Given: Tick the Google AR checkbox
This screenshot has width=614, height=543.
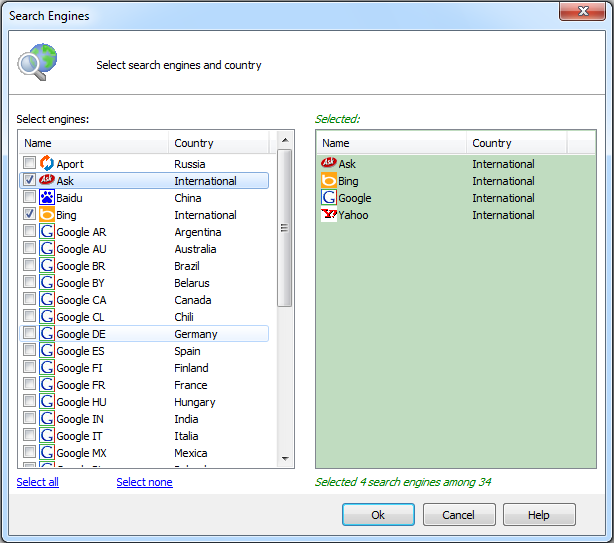Looking at the screenshot, I should tap(29, 231).
